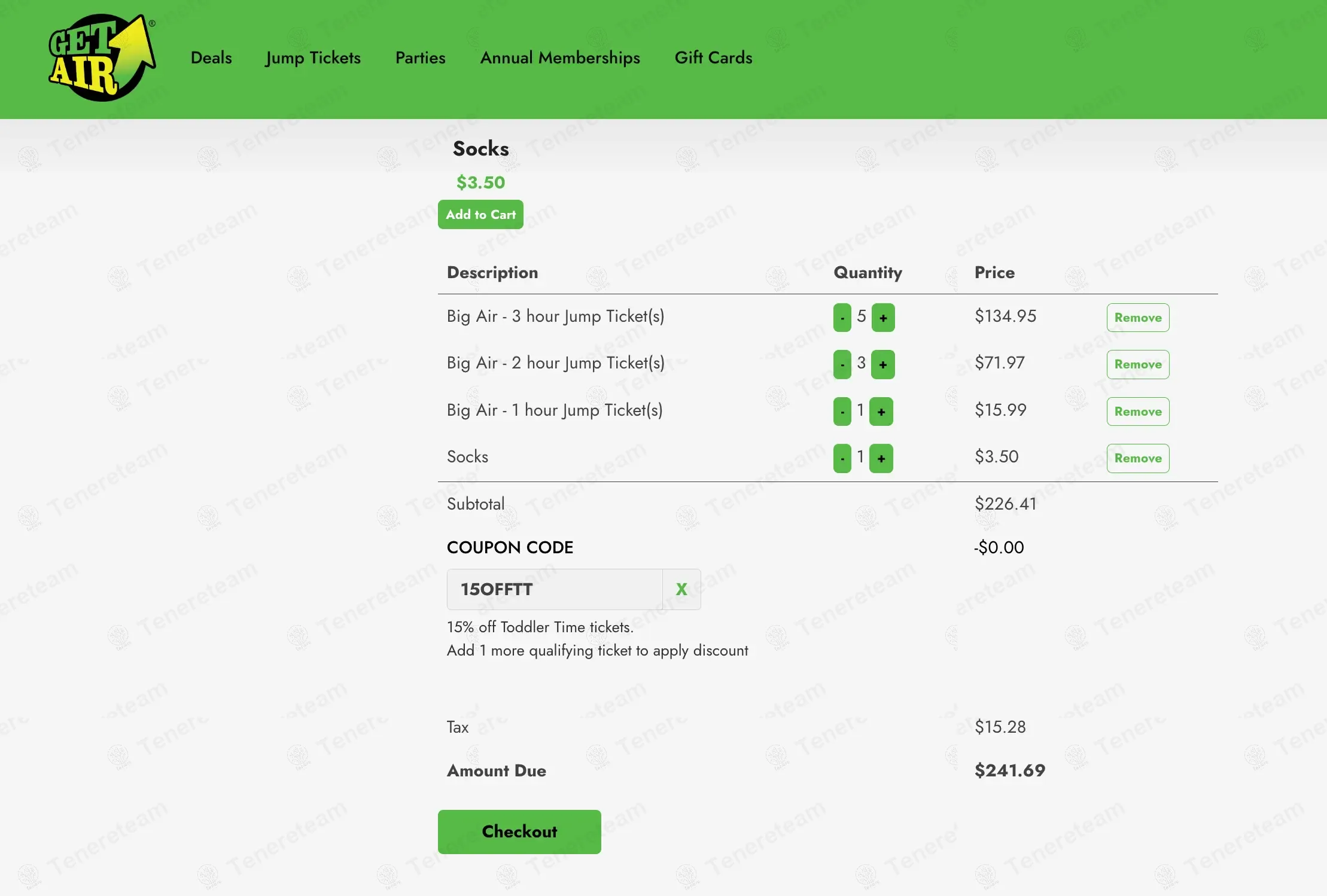Decrease Socks quantity with minus button
1327x896 pixels.
tap(842, 459)
